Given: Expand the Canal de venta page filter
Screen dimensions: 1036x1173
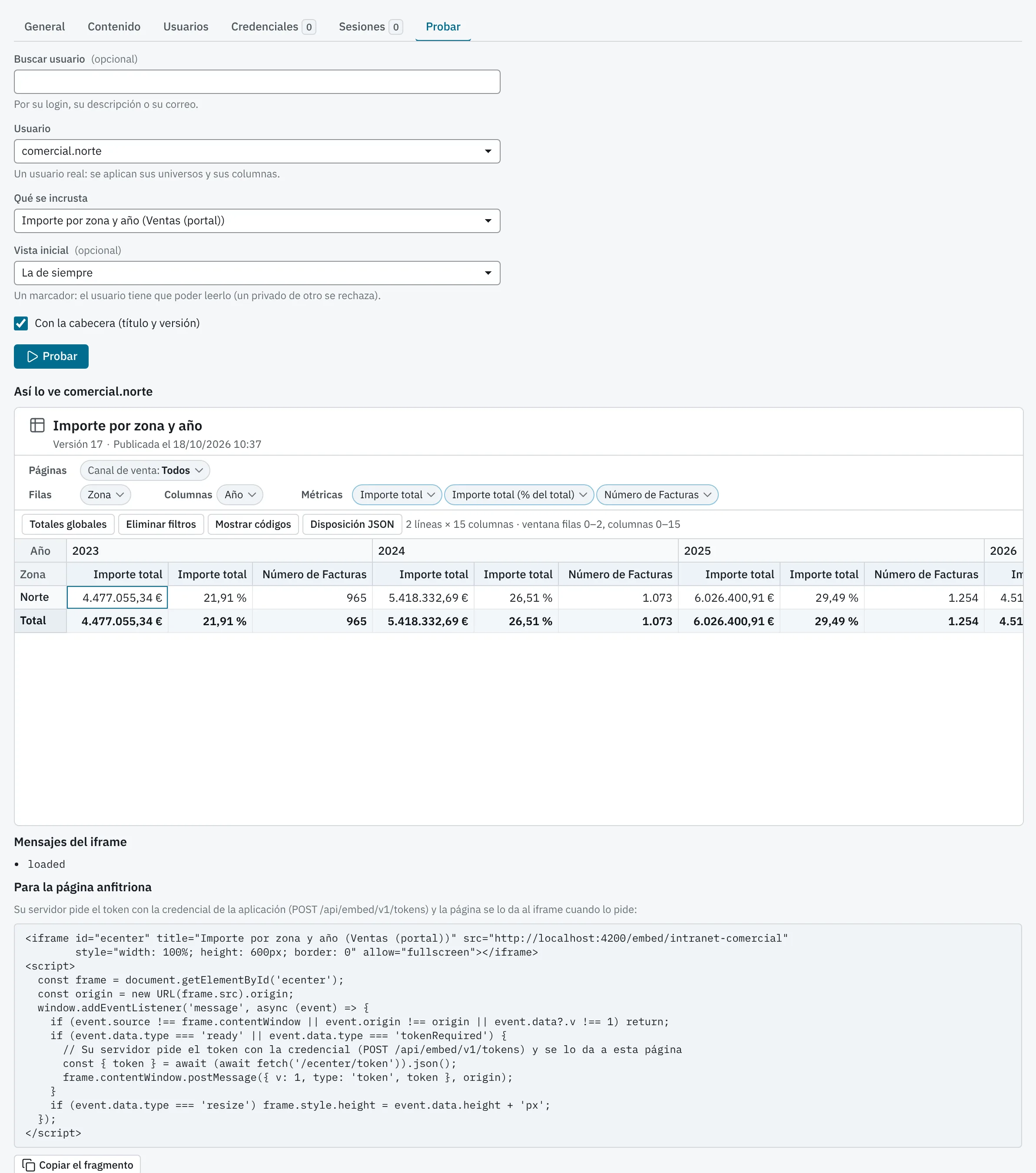Looking at the screenshot, I should click(x=145, y=470).
